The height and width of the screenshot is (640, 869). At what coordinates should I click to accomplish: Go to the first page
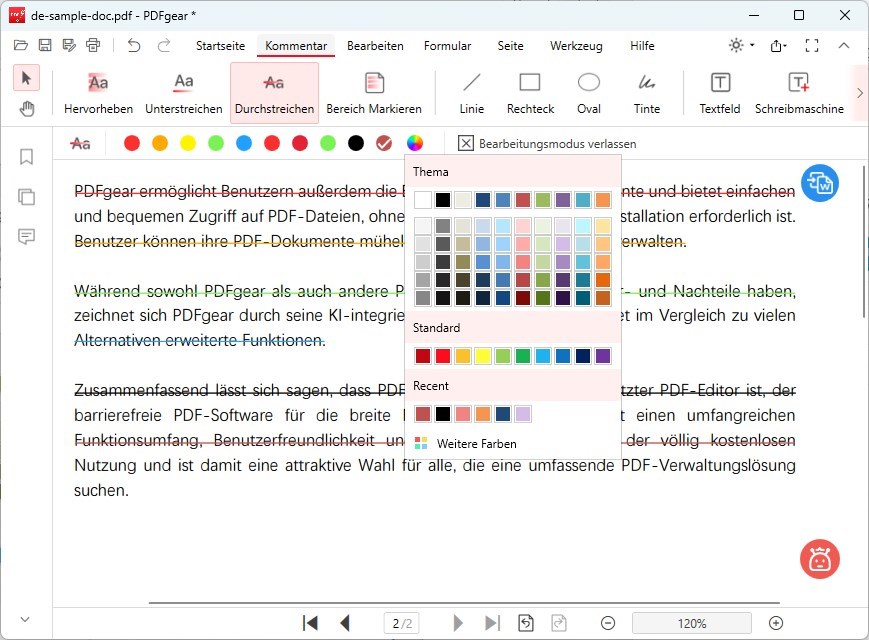coord(310,623)
